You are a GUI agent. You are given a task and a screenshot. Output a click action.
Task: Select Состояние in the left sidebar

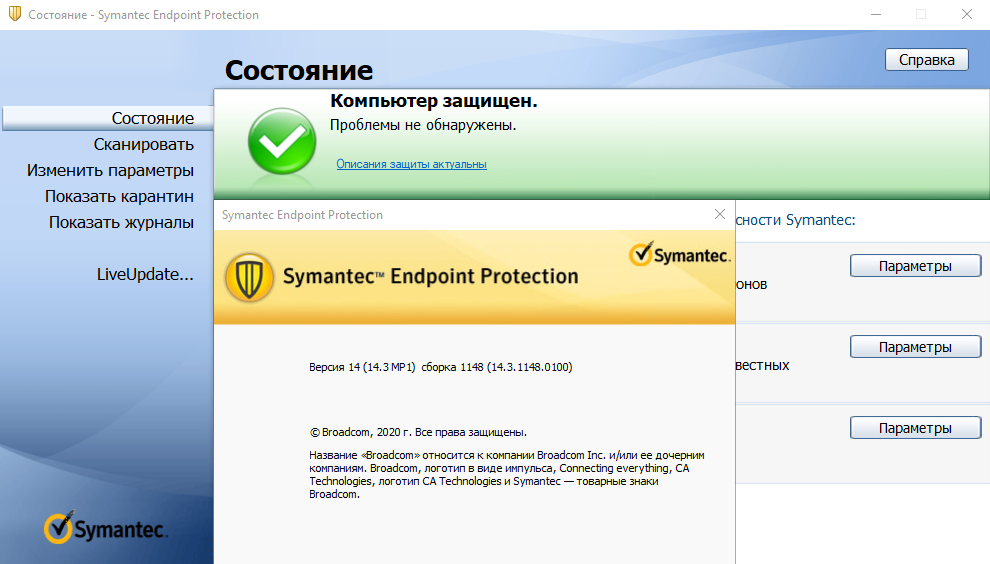pos(108,118)
